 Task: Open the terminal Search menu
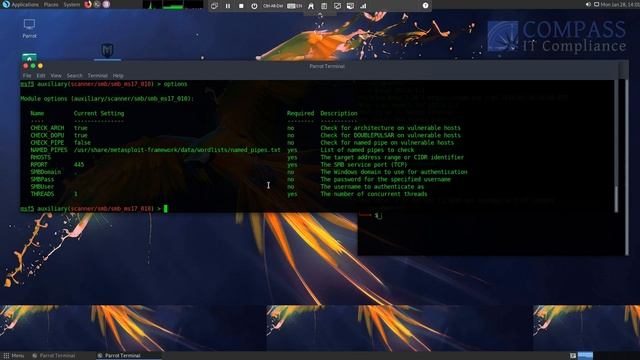(74, 76)
